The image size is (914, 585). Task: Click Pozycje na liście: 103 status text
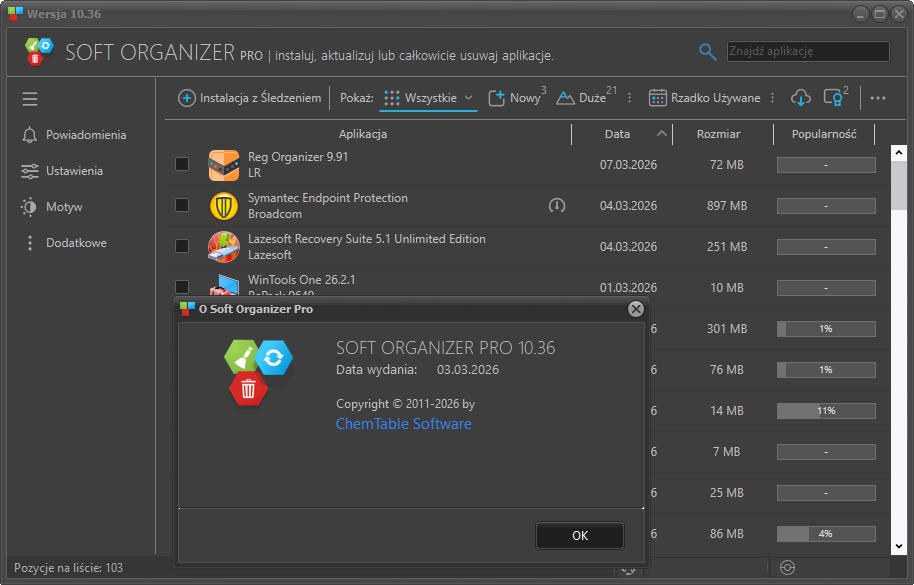(68, 568)
